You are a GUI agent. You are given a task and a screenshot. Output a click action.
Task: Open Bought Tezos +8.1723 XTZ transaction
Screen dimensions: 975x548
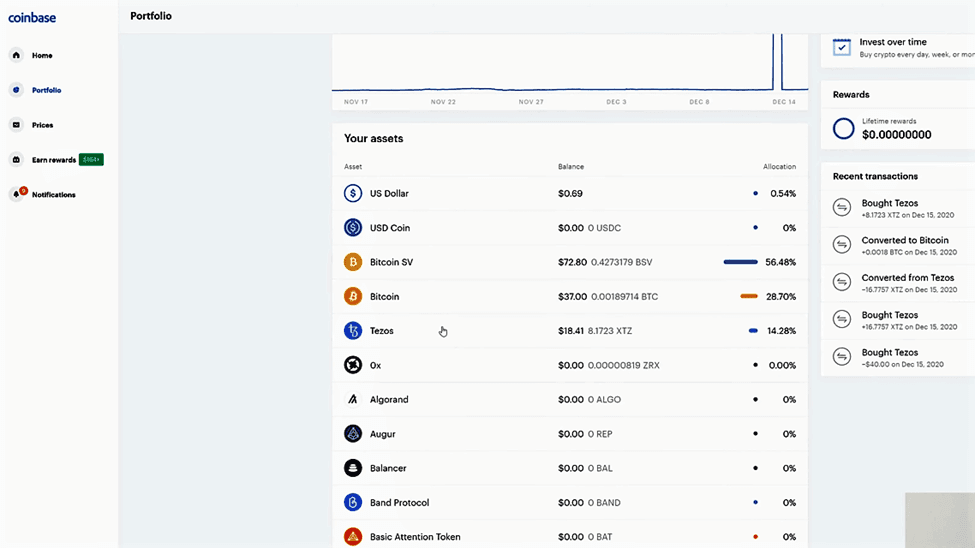(898, 208)
